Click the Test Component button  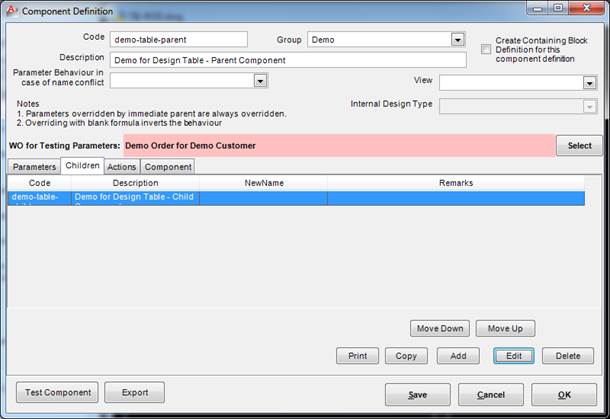tap(57, 392)
